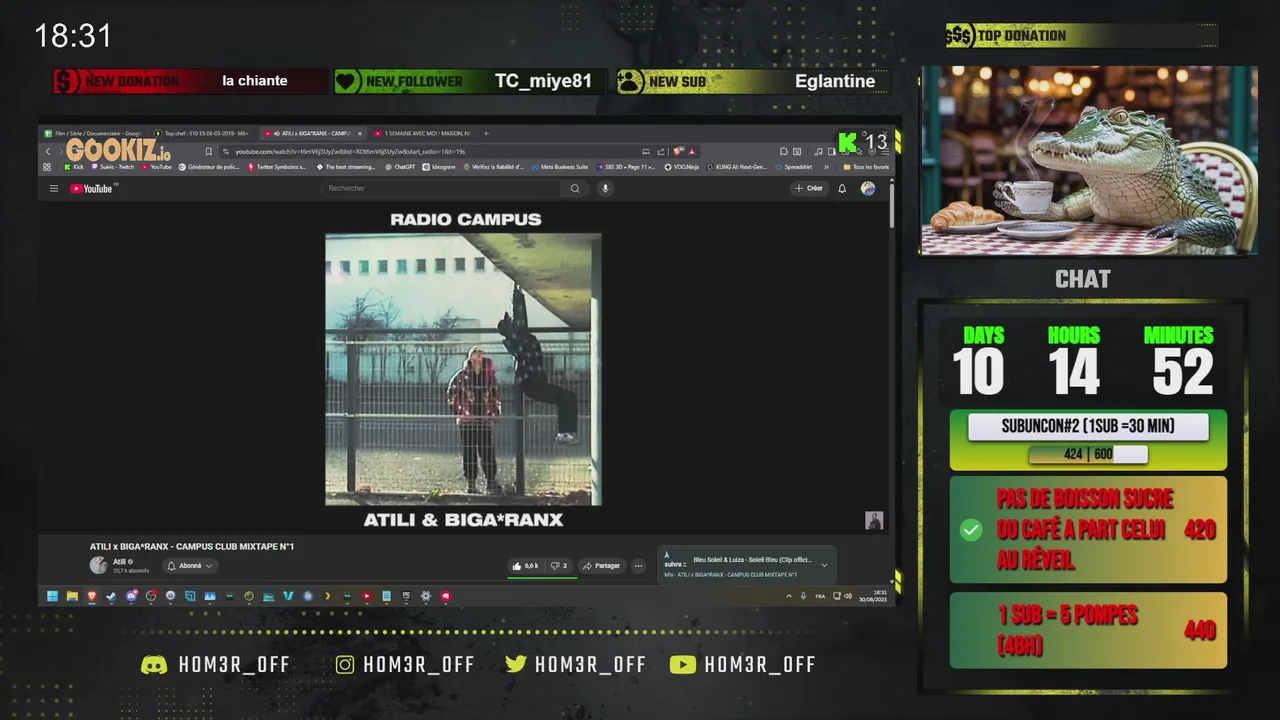Click the Partager share button

coord(601,566)
